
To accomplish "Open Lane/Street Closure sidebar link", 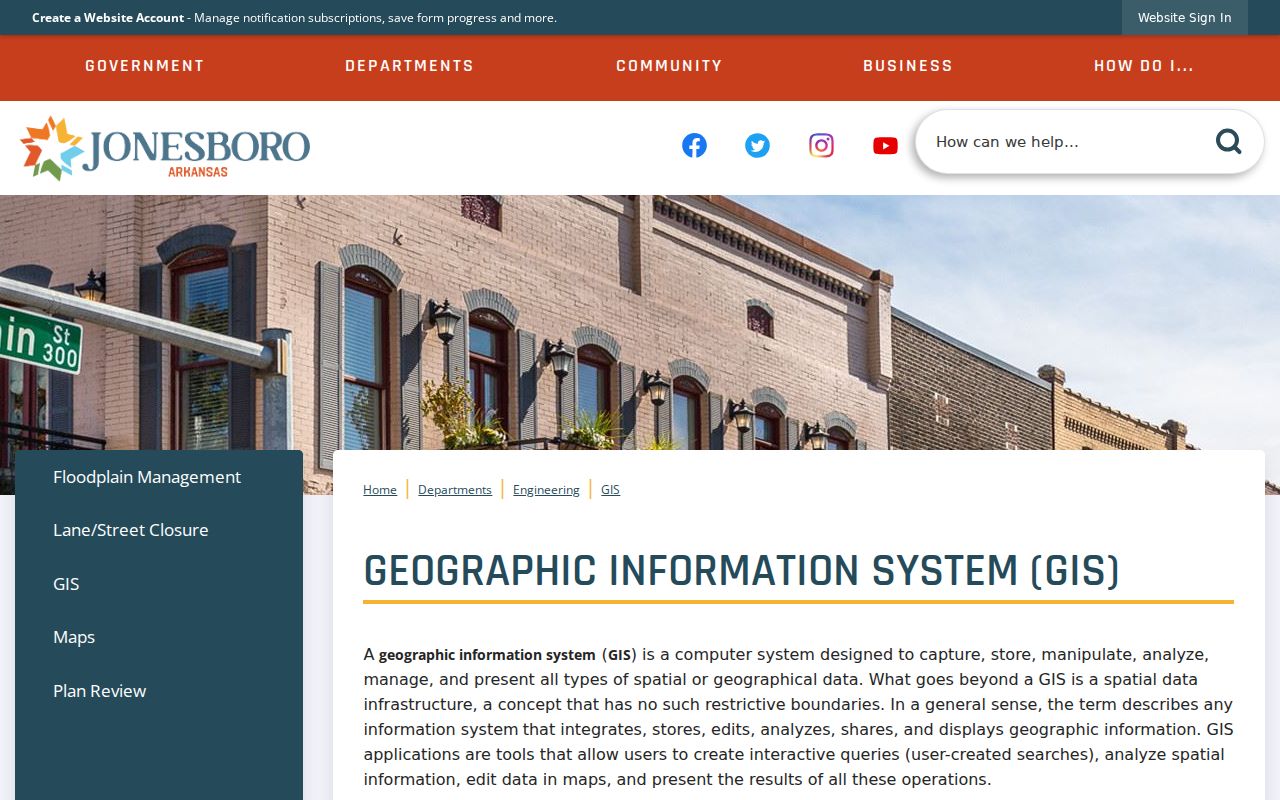I will (x=131, y=530).
